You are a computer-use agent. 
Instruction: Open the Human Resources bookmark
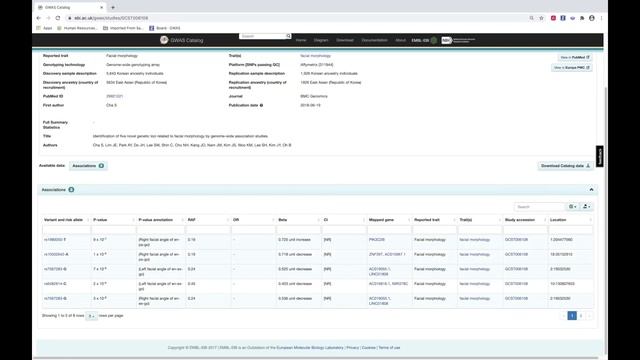tap(77, 28)
